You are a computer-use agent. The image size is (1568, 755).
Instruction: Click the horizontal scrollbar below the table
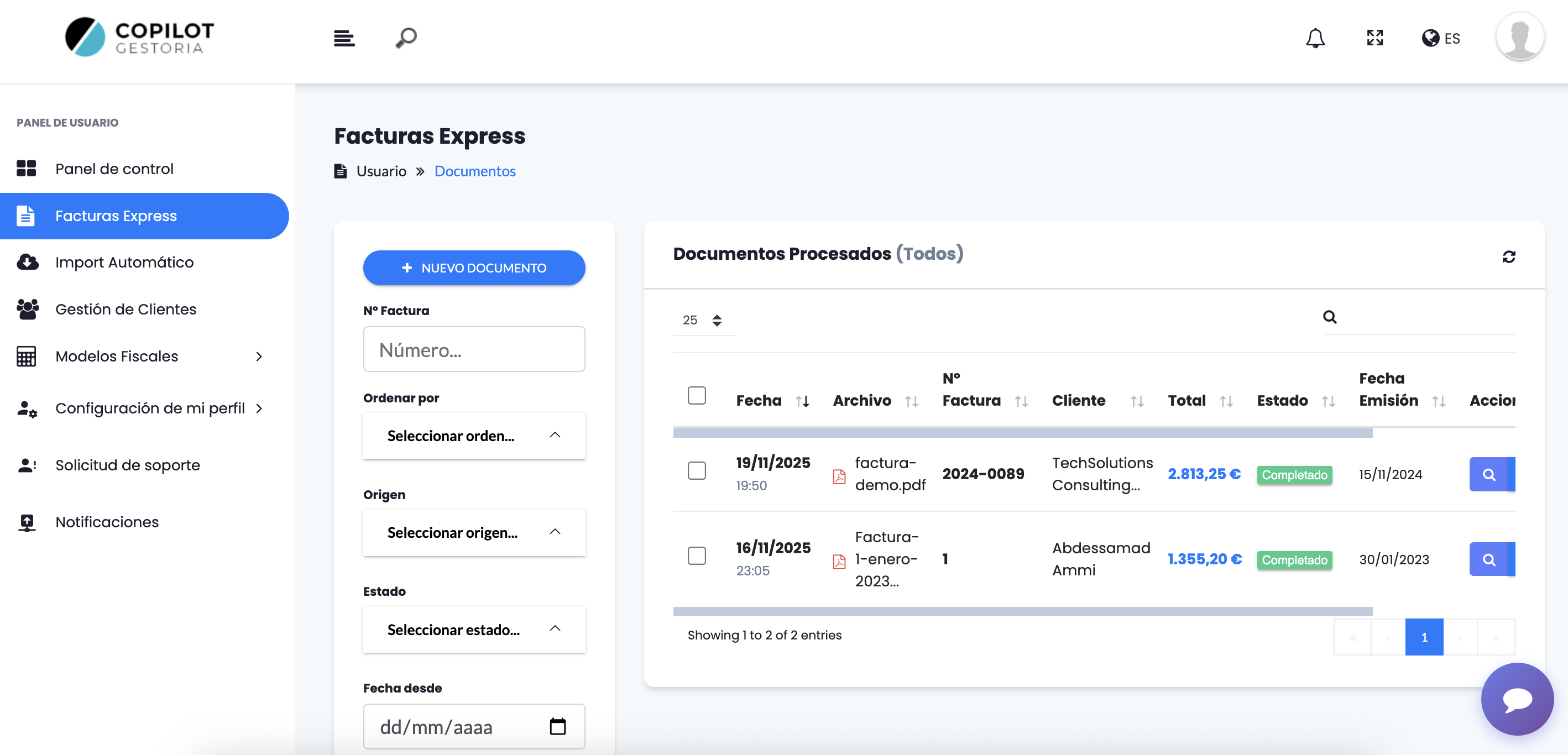tap(1023, 611)
